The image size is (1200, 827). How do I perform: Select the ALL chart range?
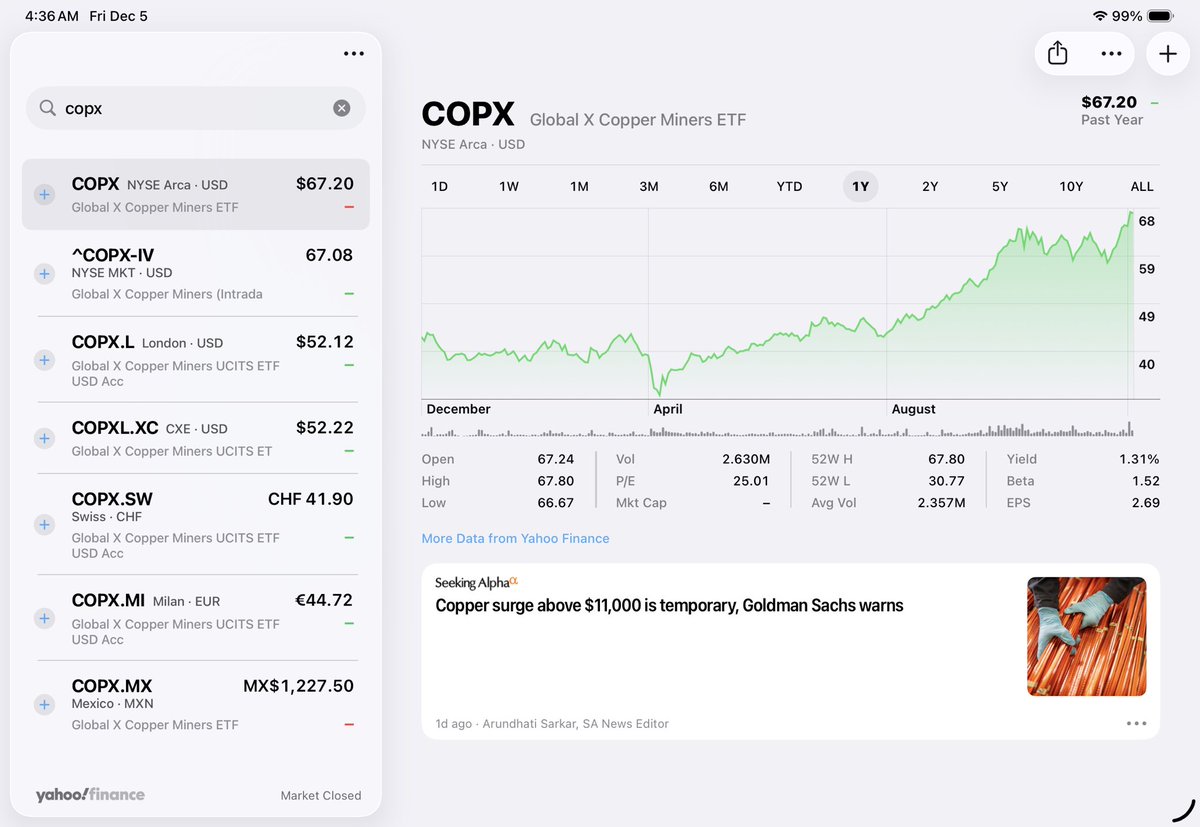click(x=1142, y=187)
